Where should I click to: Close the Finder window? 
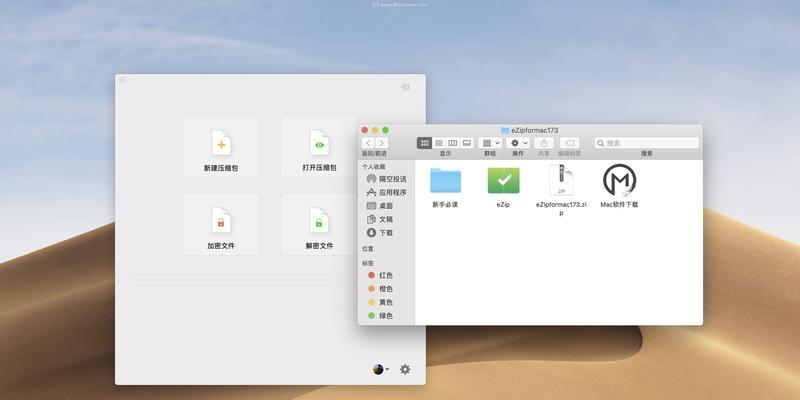(x=365, y=130)
